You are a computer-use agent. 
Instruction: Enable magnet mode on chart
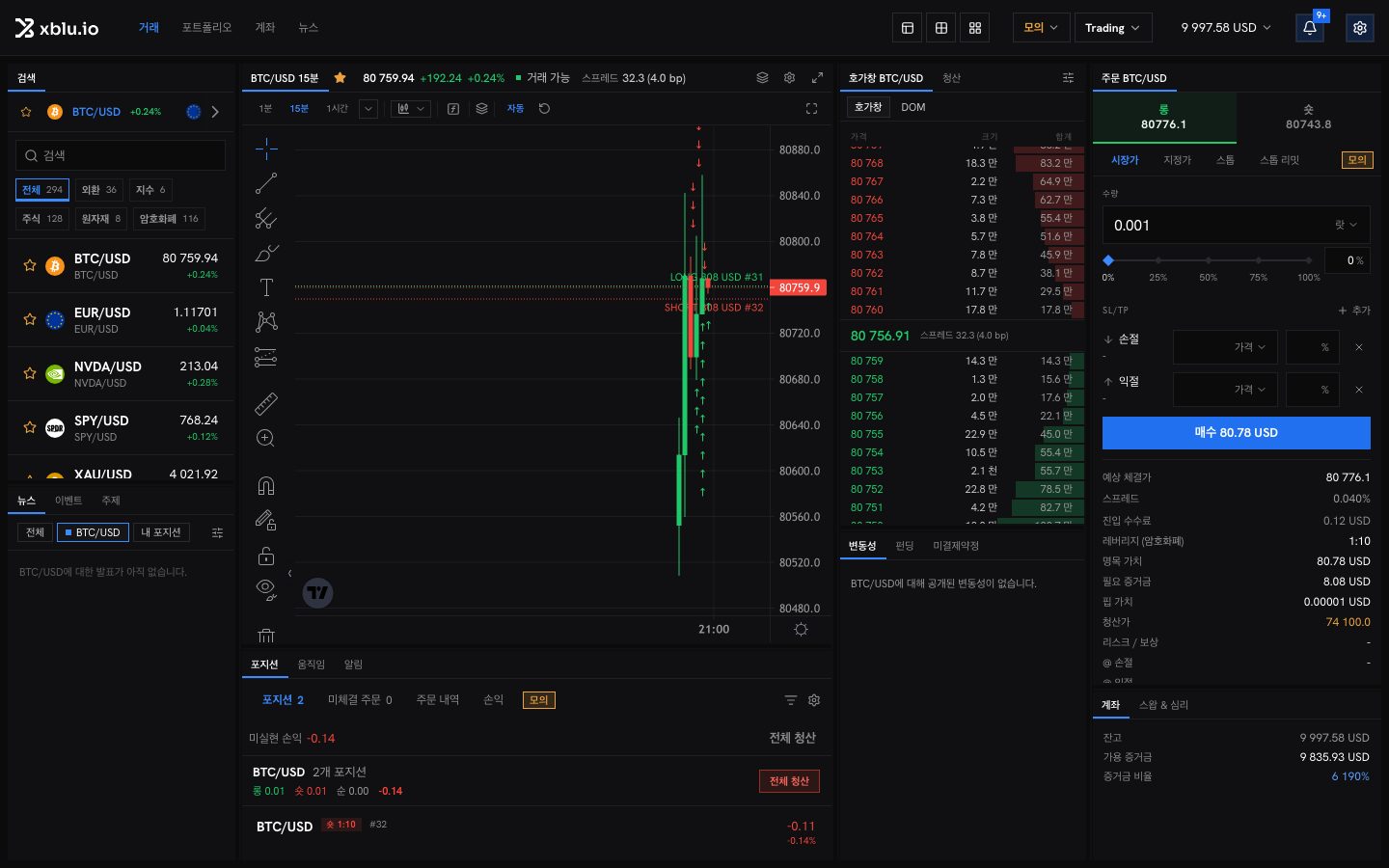266,485
